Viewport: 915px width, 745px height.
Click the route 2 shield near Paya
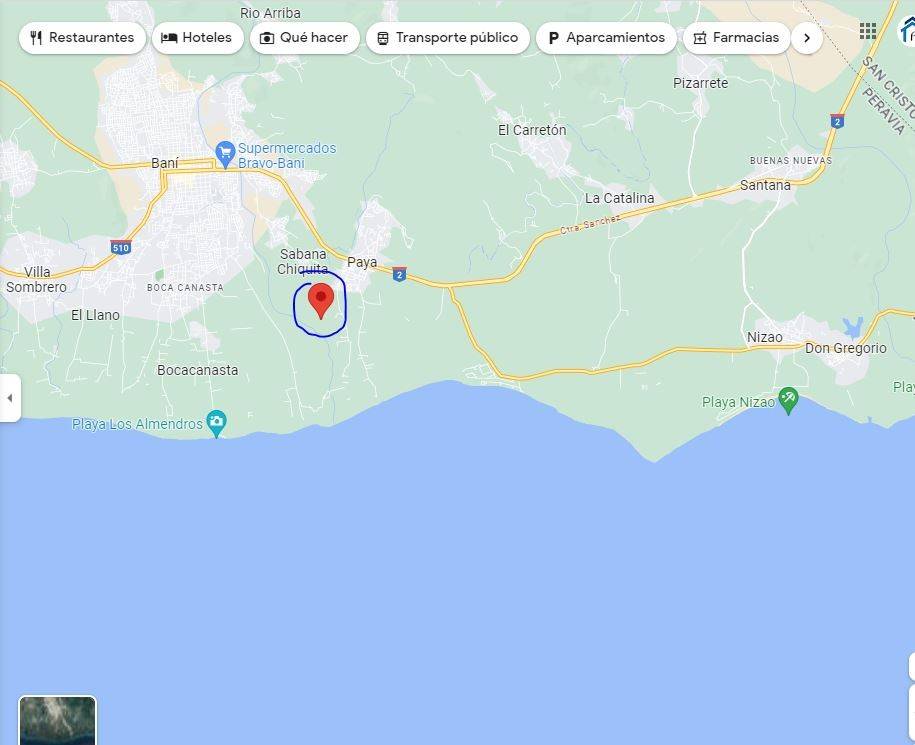(399, 274)
